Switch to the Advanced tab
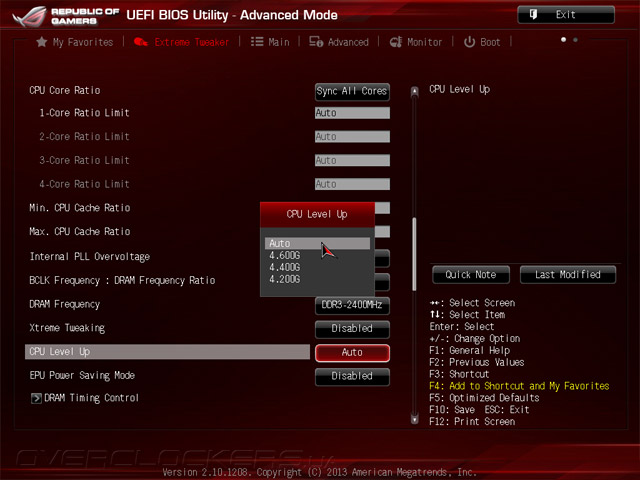The image size is (640, 480). pyautogui.click(x=339, y=42)
